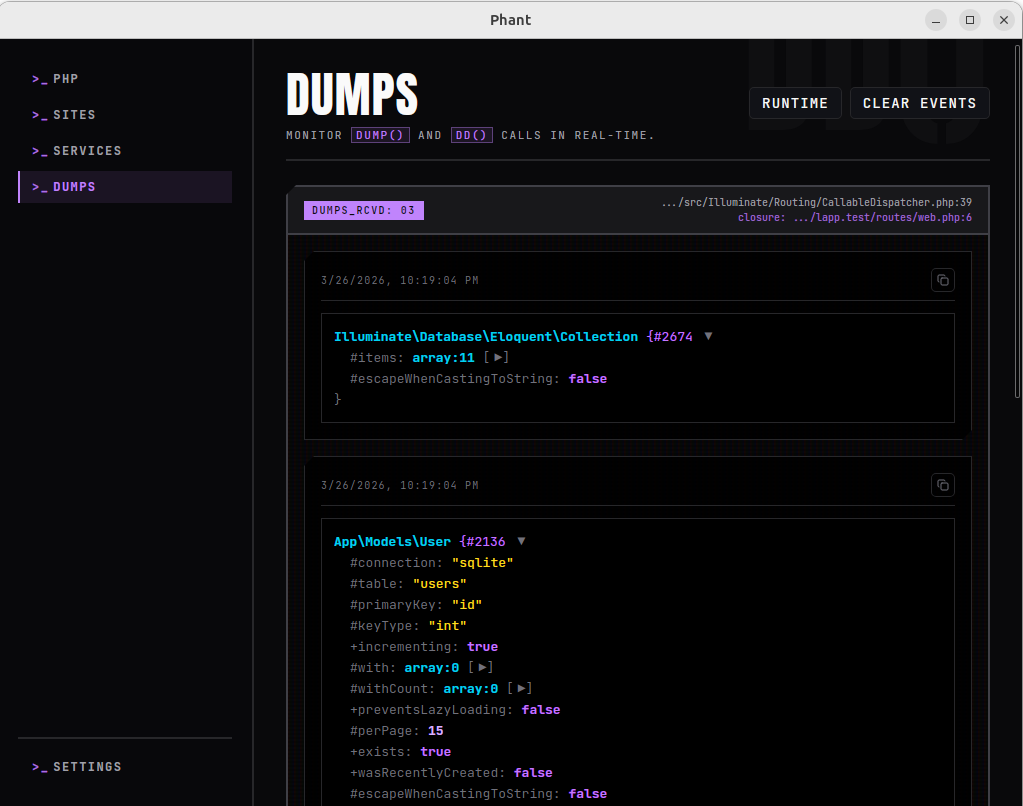Expand the #withCount array:0
This screenshot has width=1023, height=806.
click(521, 688)
